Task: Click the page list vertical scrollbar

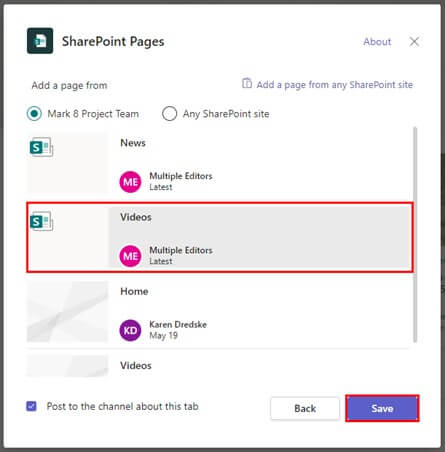Action: pos(415,235)
